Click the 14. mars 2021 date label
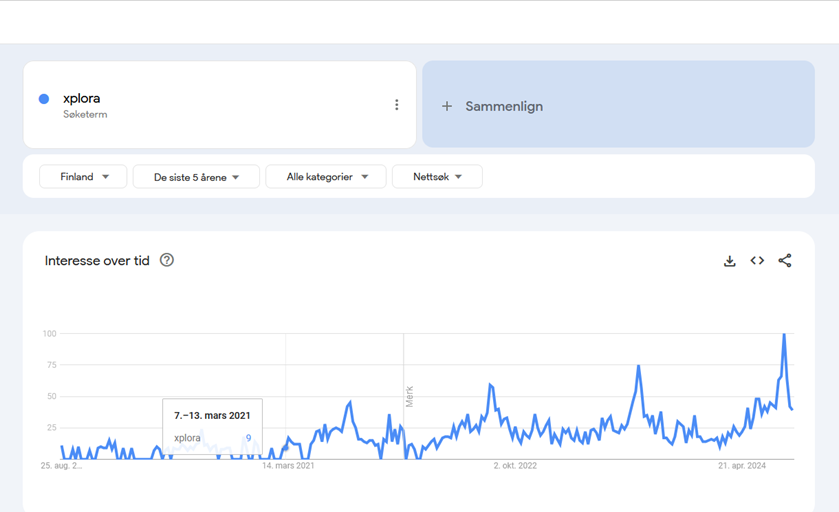Viewport: 839px width, 512px height. [288, 465]
